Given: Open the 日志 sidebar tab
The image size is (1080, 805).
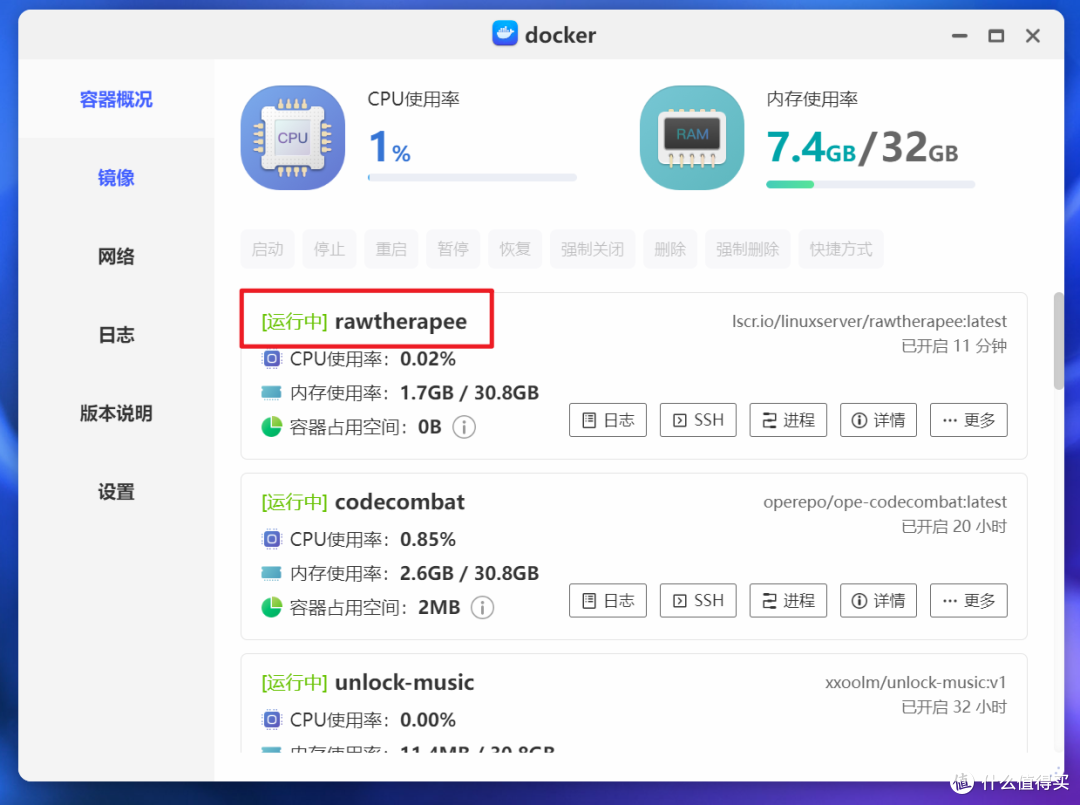Looking at the screenshot, I should click(116, 335).
